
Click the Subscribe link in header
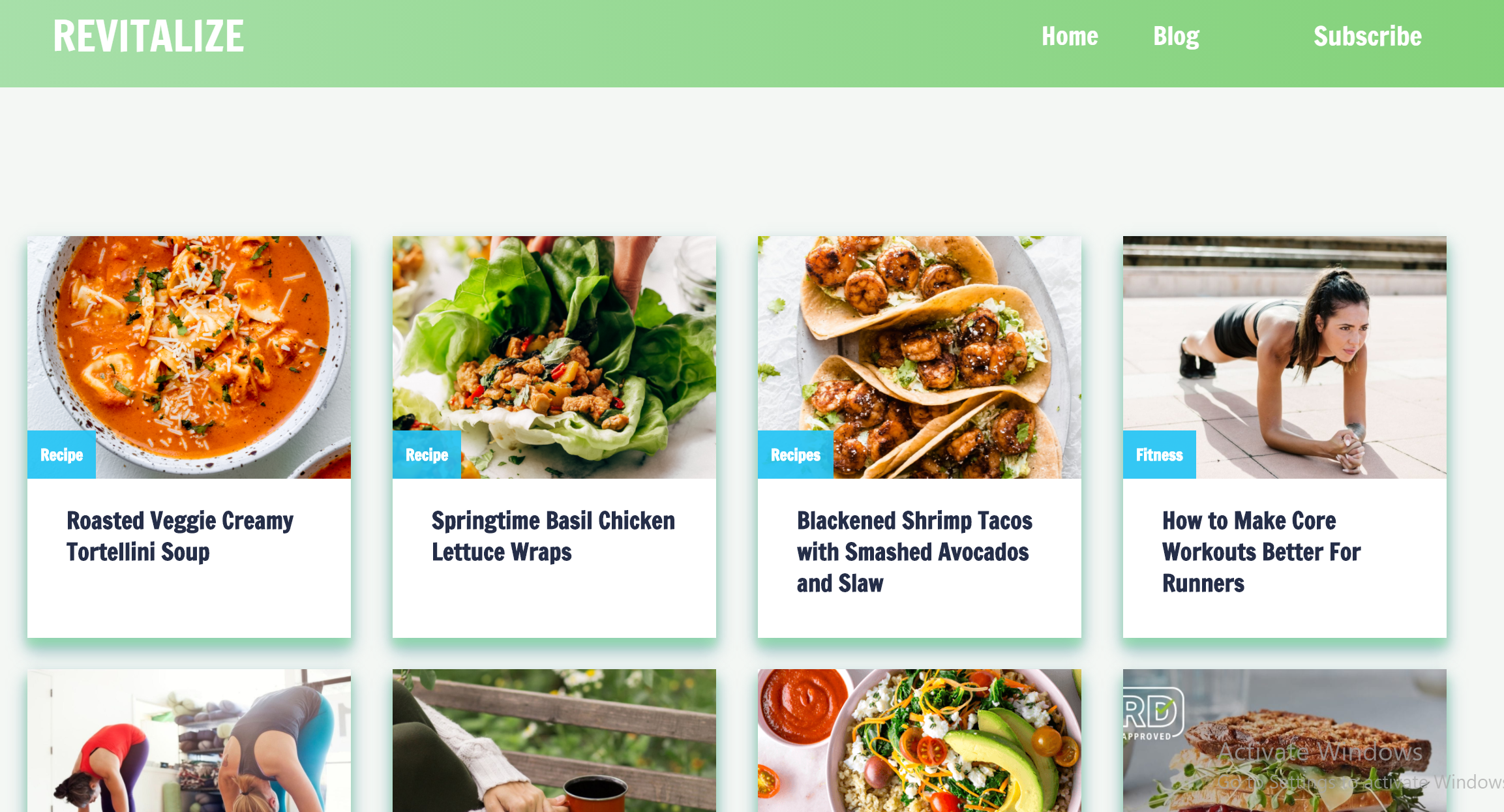point(1367,36)
